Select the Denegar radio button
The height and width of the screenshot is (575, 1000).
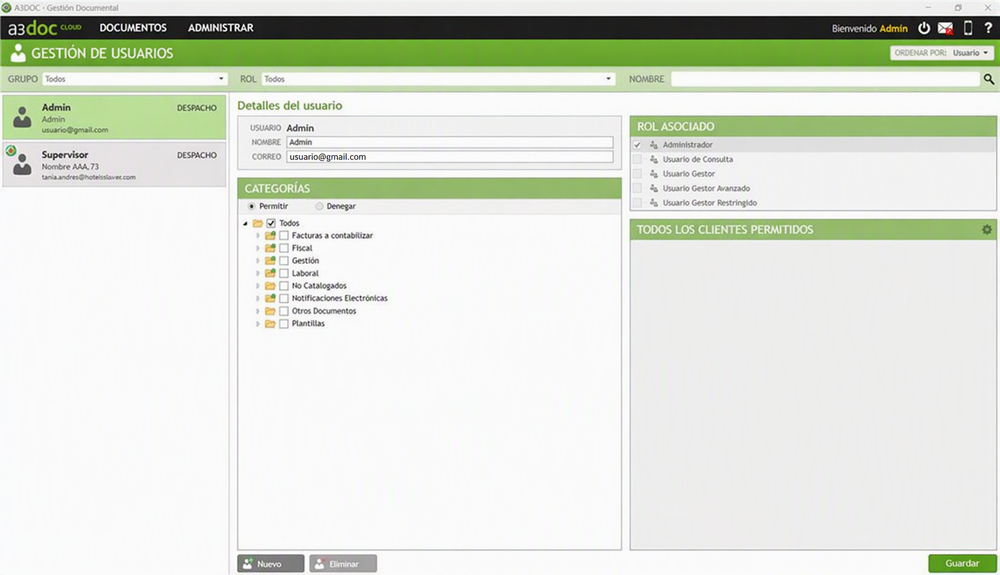point(319,207)
